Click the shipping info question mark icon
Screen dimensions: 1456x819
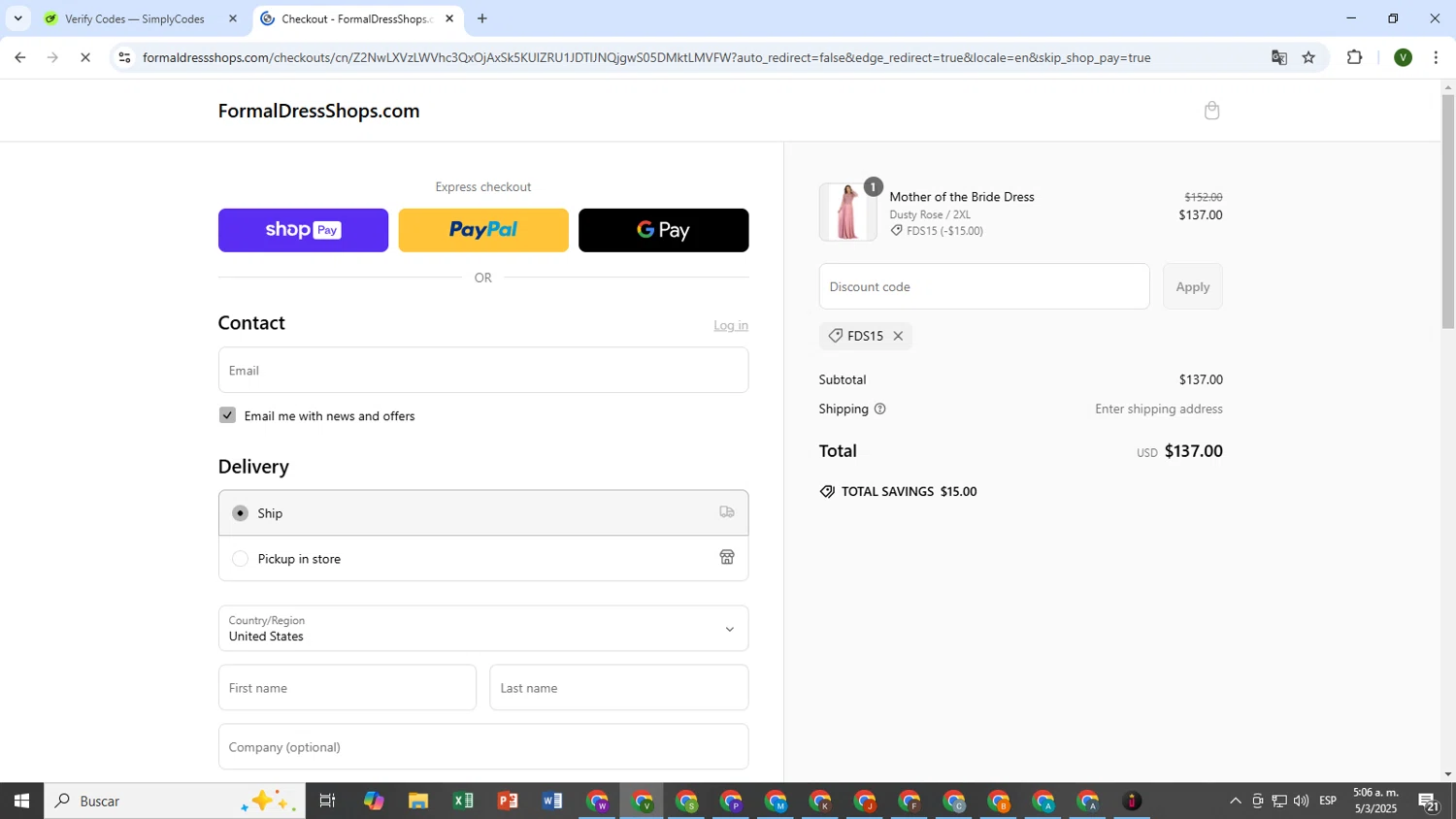point(880,409)
